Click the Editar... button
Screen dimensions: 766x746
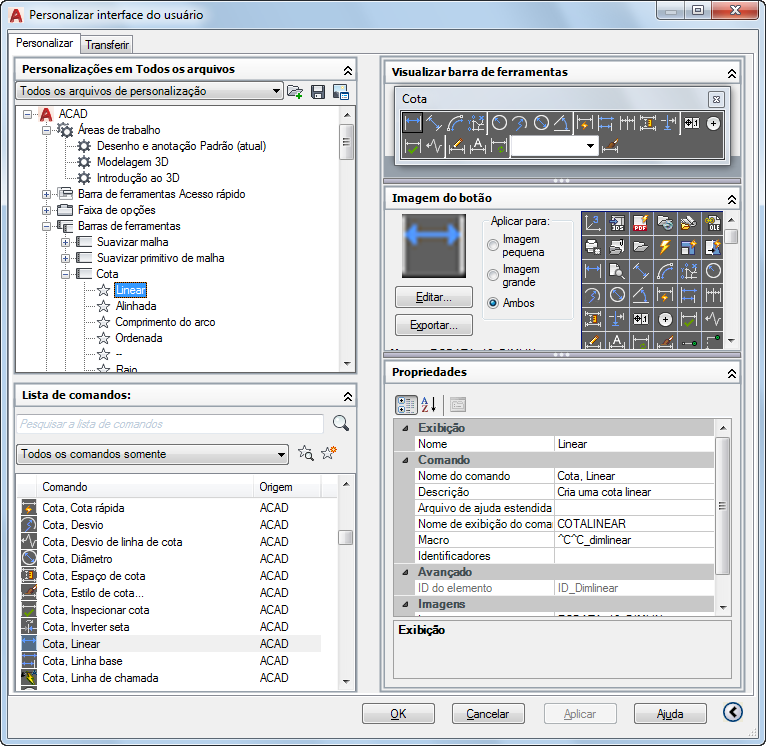point(434,297)
